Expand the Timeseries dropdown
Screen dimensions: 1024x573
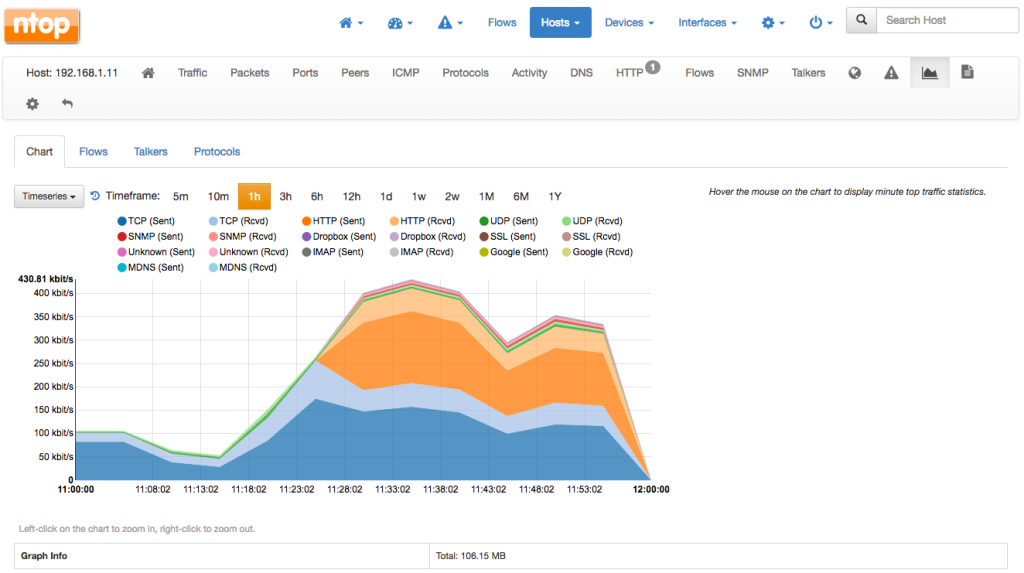click(x=48, y=197)
